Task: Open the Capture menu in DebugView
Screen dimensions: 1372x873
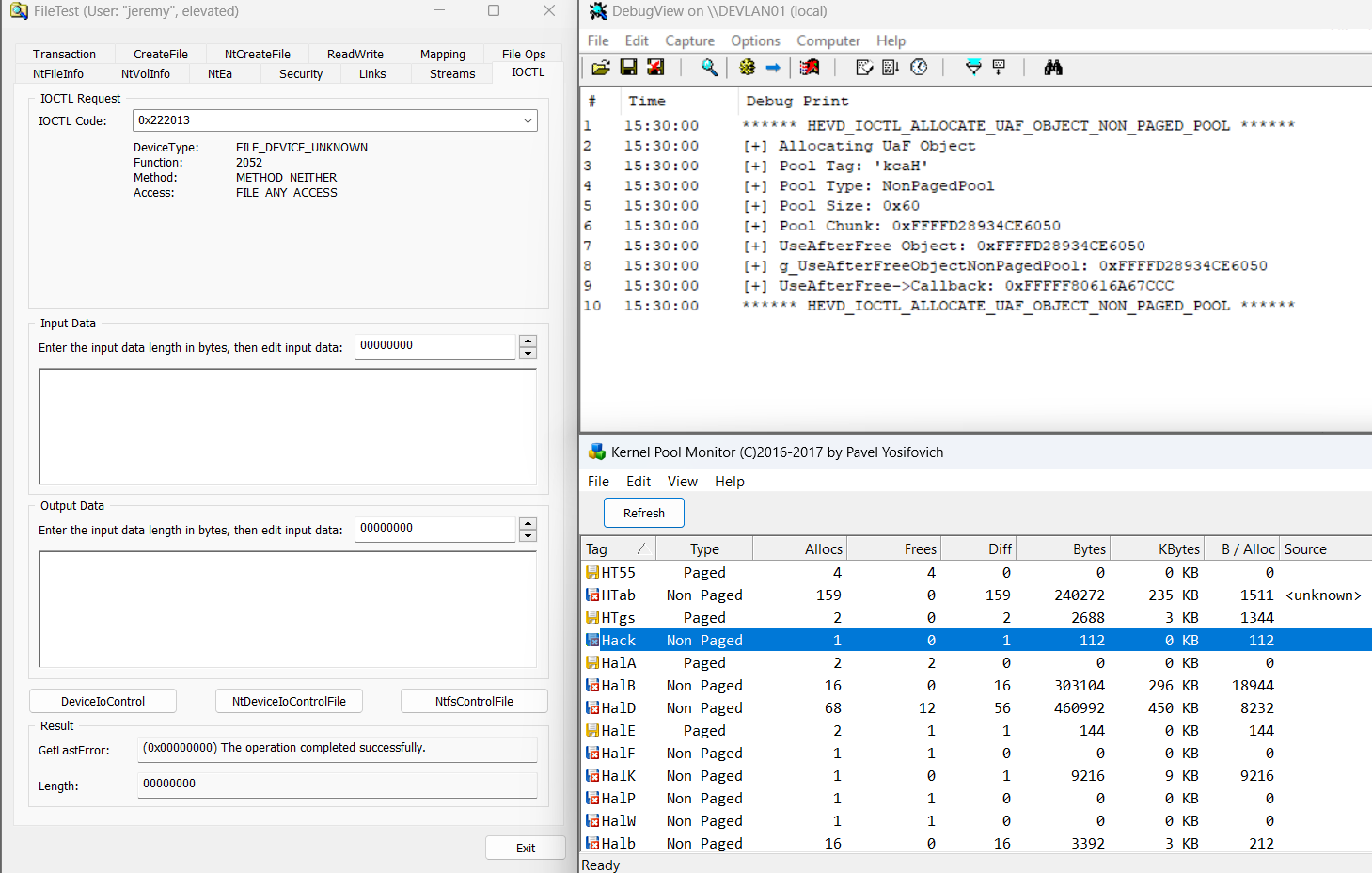Action: pyautogui.click(x=689, y=40)
